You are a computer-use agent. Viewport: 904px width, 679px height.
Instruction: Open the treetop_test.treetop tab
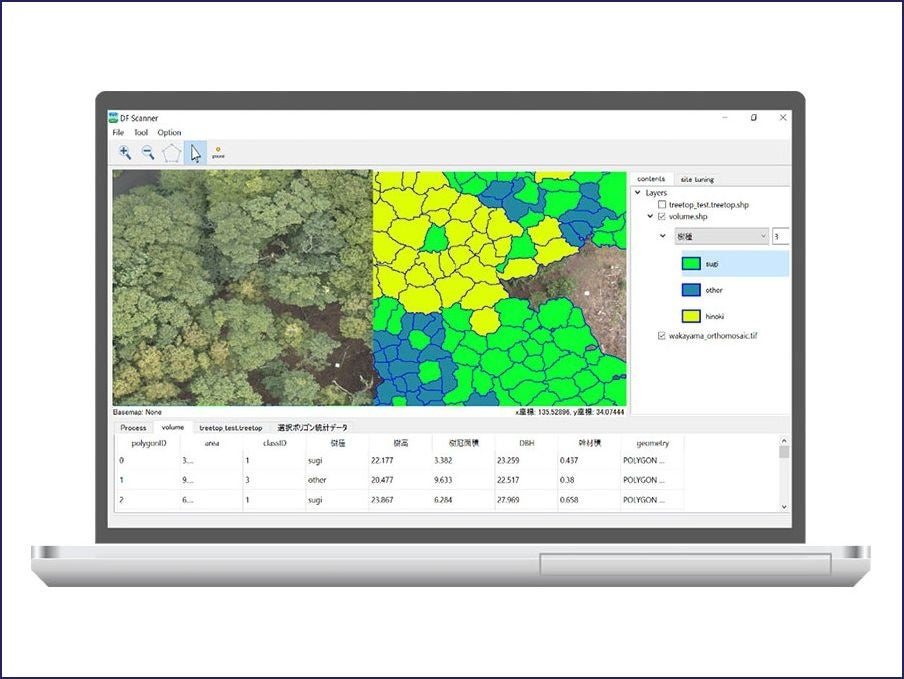pyautogui.click(x=231, y=428)
